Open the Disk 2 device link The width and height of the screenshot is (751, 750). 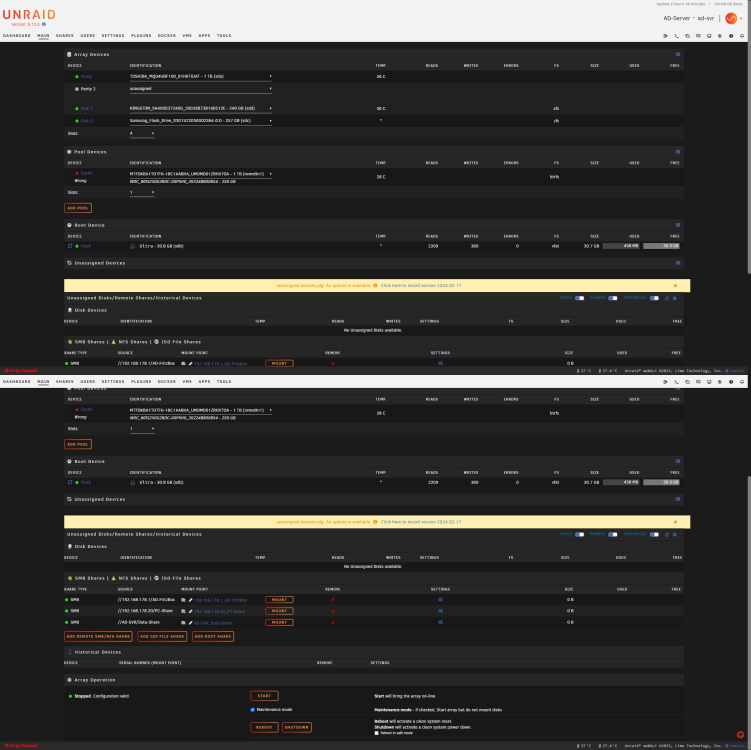coord(87,121)
